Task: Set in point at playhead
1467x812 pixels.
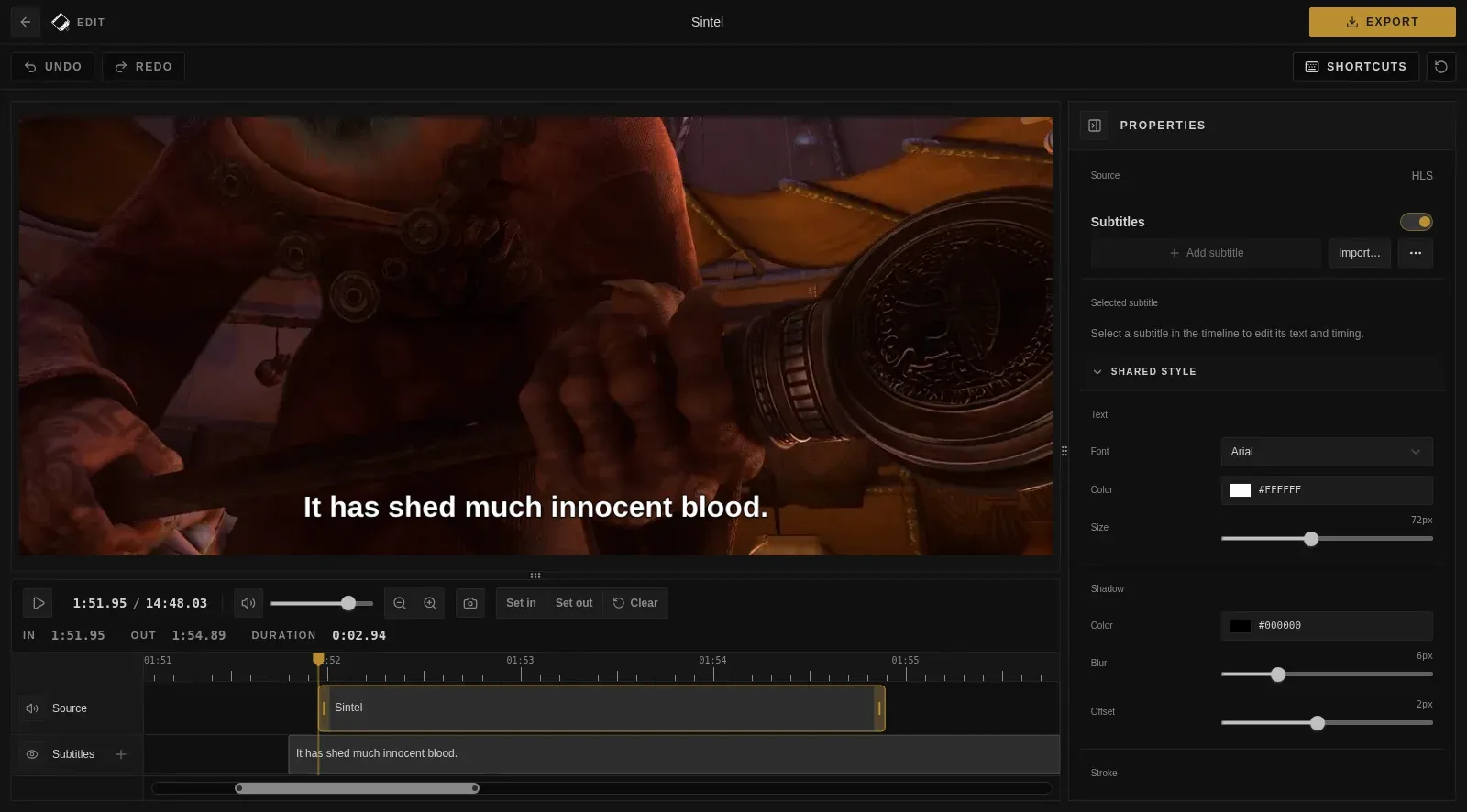Action: tap(521, 603)
